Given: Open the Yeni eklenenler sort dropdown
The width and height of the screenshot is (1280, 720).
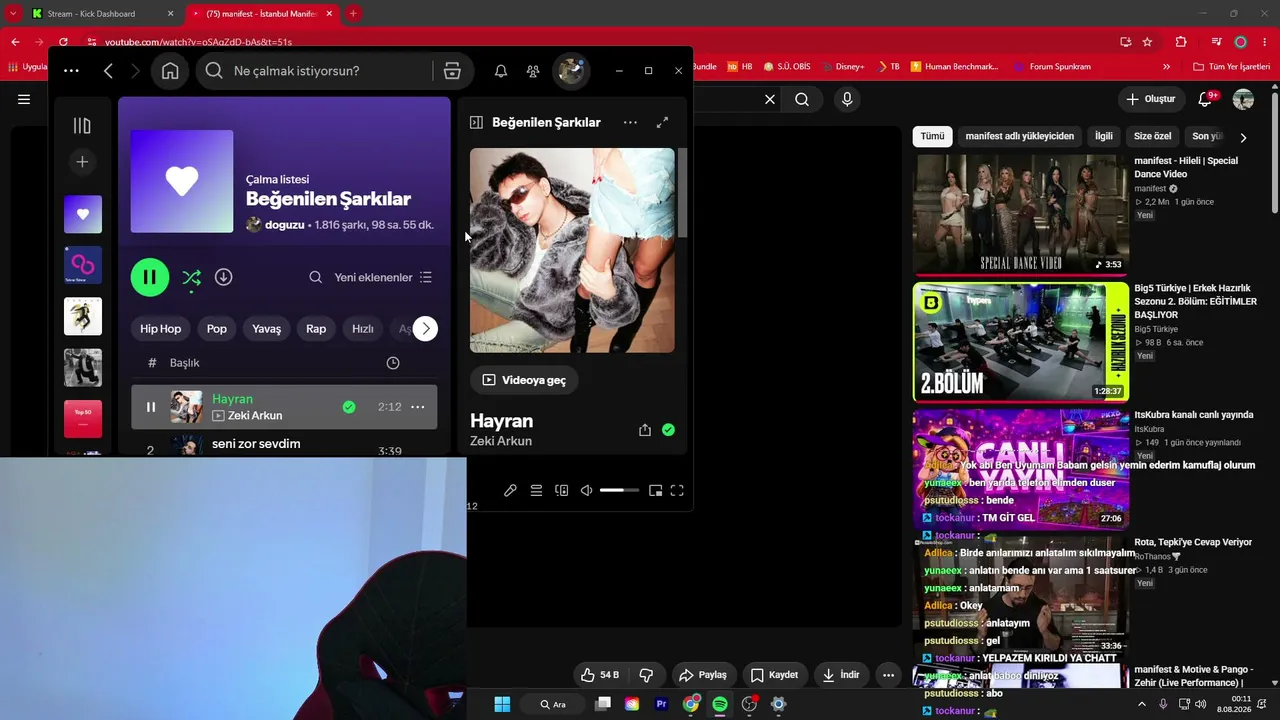Looking at the screenshot, I should (x=383, y=277).
